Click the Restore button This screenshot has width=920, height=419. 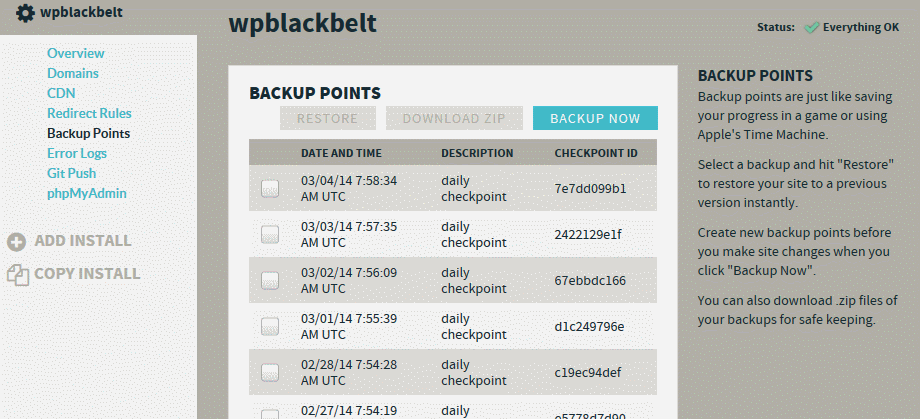pos(327,118)
